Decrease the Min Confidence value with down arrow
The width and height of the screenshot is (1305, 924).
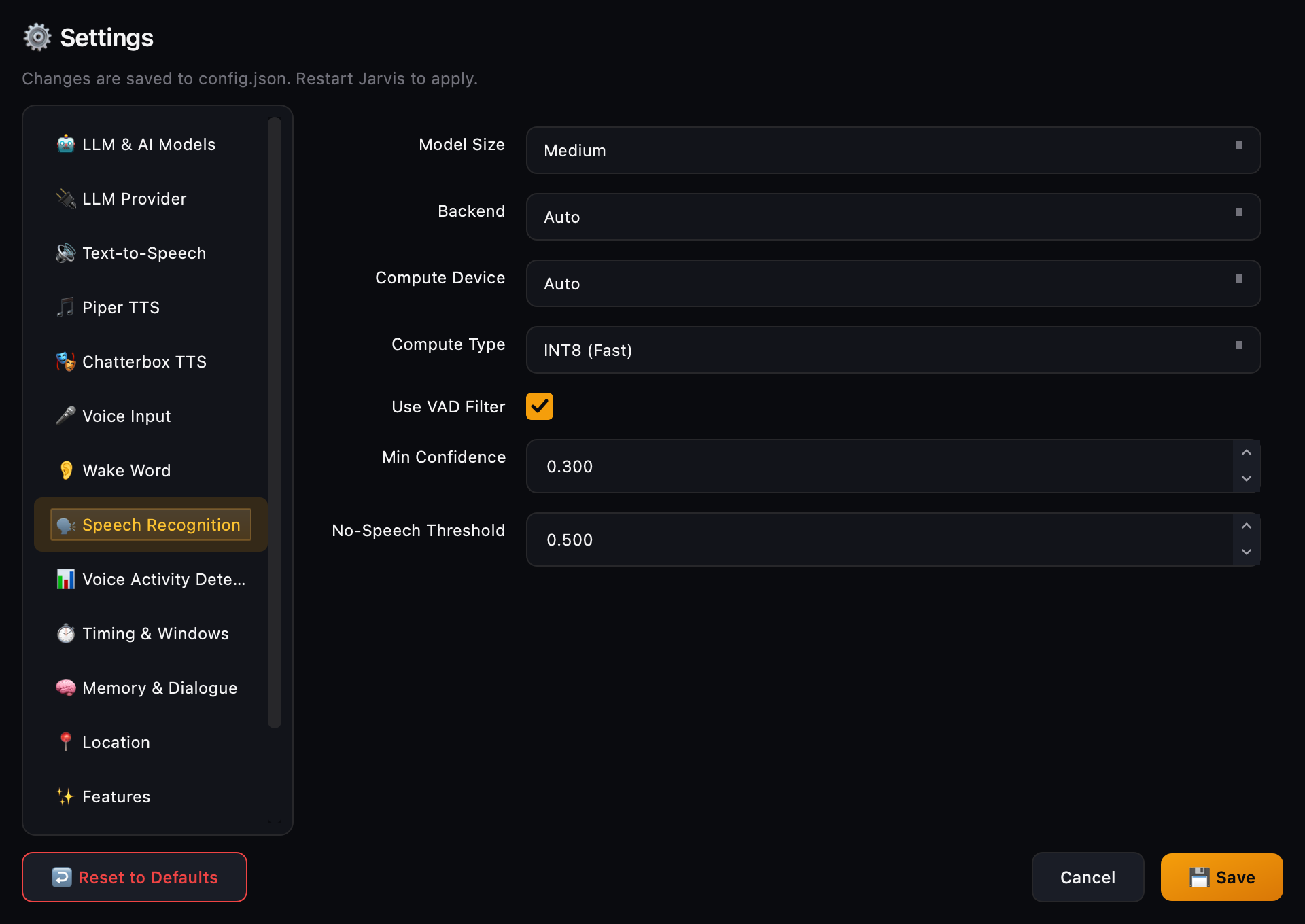[1247, 478]
